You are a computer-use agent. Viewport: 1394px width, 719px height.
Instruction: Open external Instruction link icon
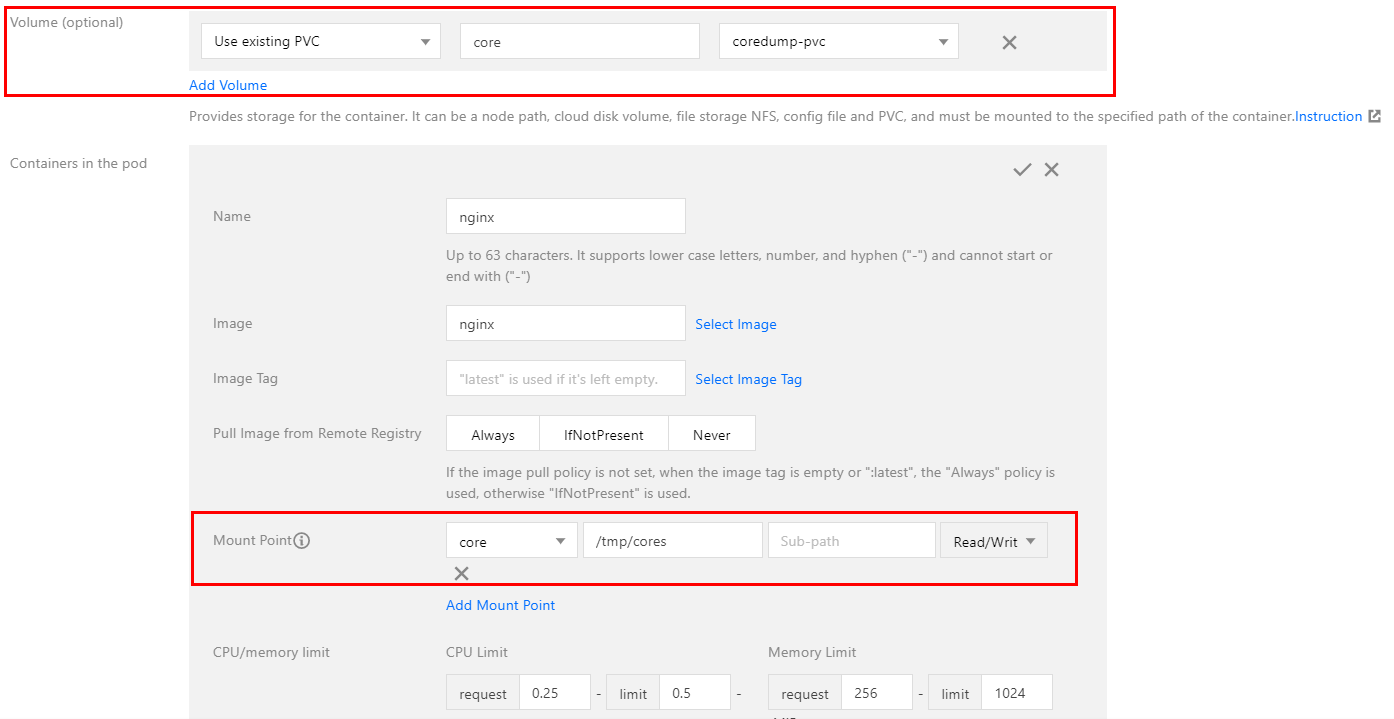pyautogui.click(x=1375, y=116)
